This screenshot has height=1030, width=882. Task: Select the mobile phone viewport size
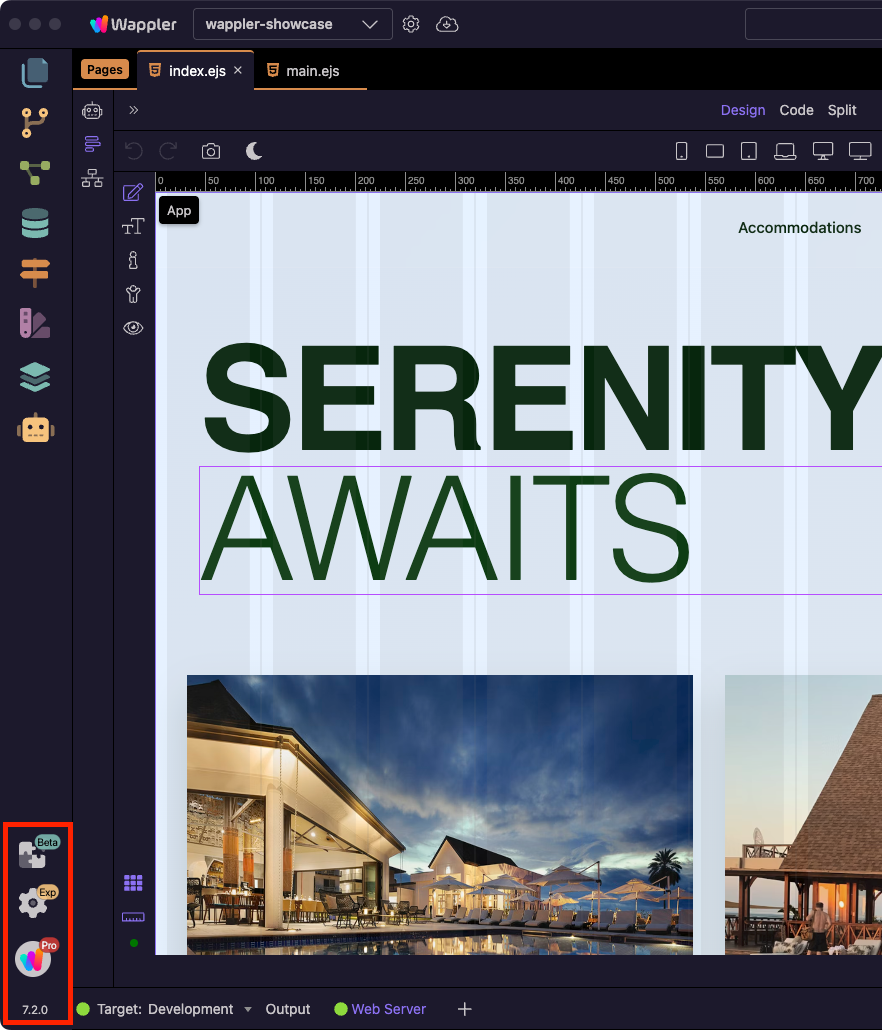[x=681, y=151]
